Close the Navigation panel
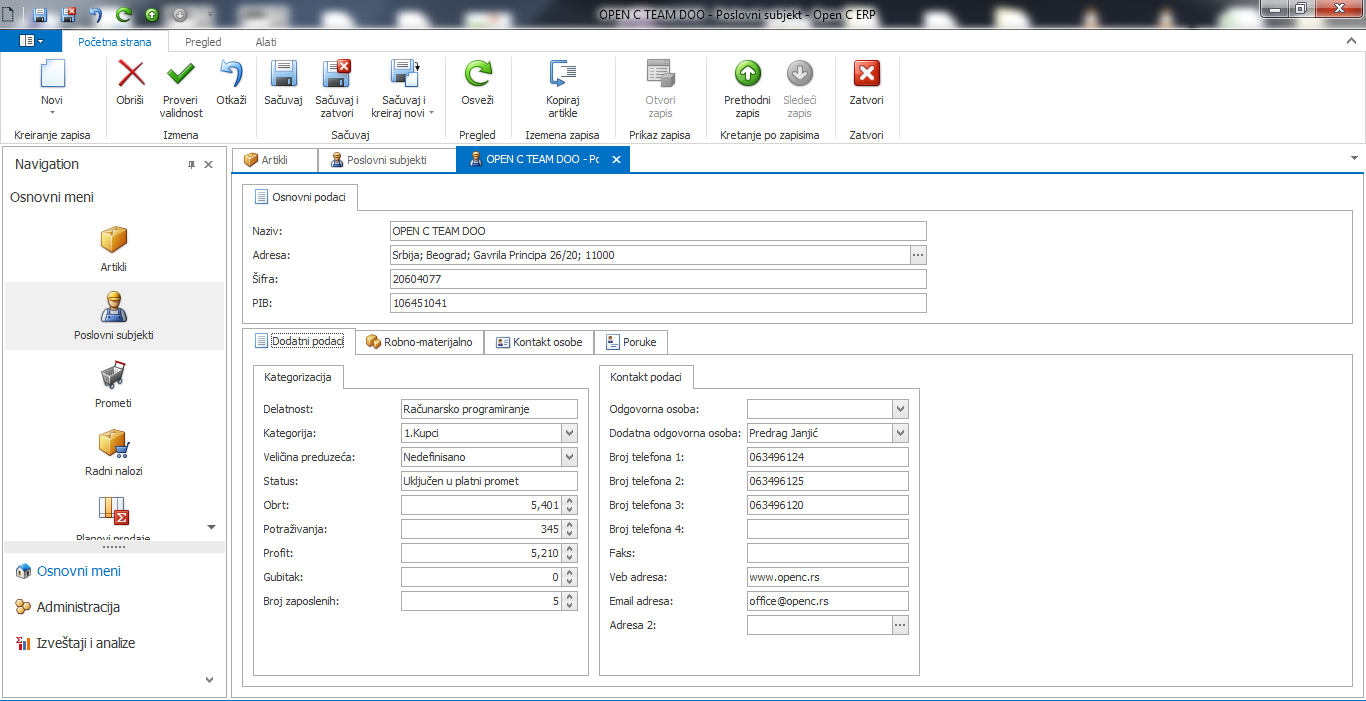The image size is (1366, 701). [209, 165]
